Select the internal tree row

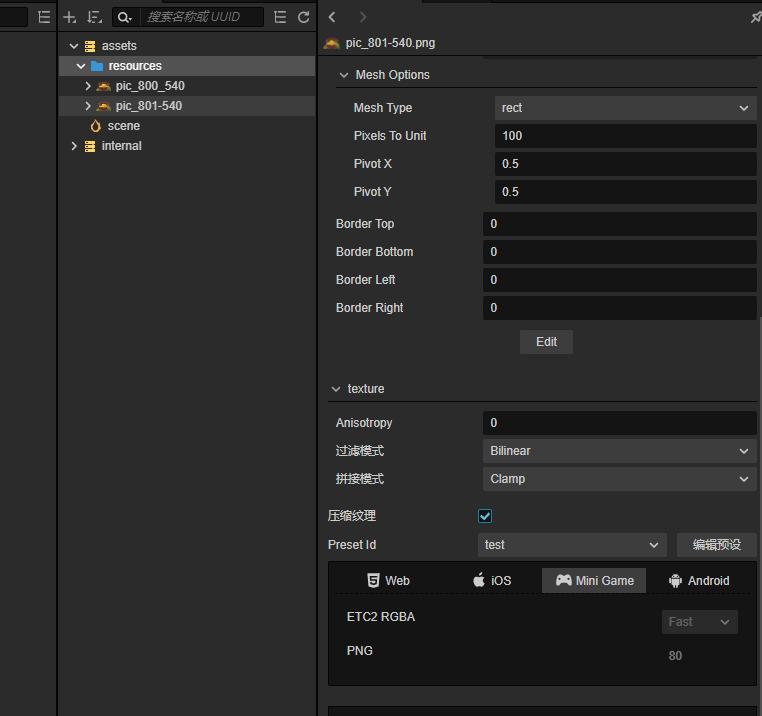coord(187,146)
